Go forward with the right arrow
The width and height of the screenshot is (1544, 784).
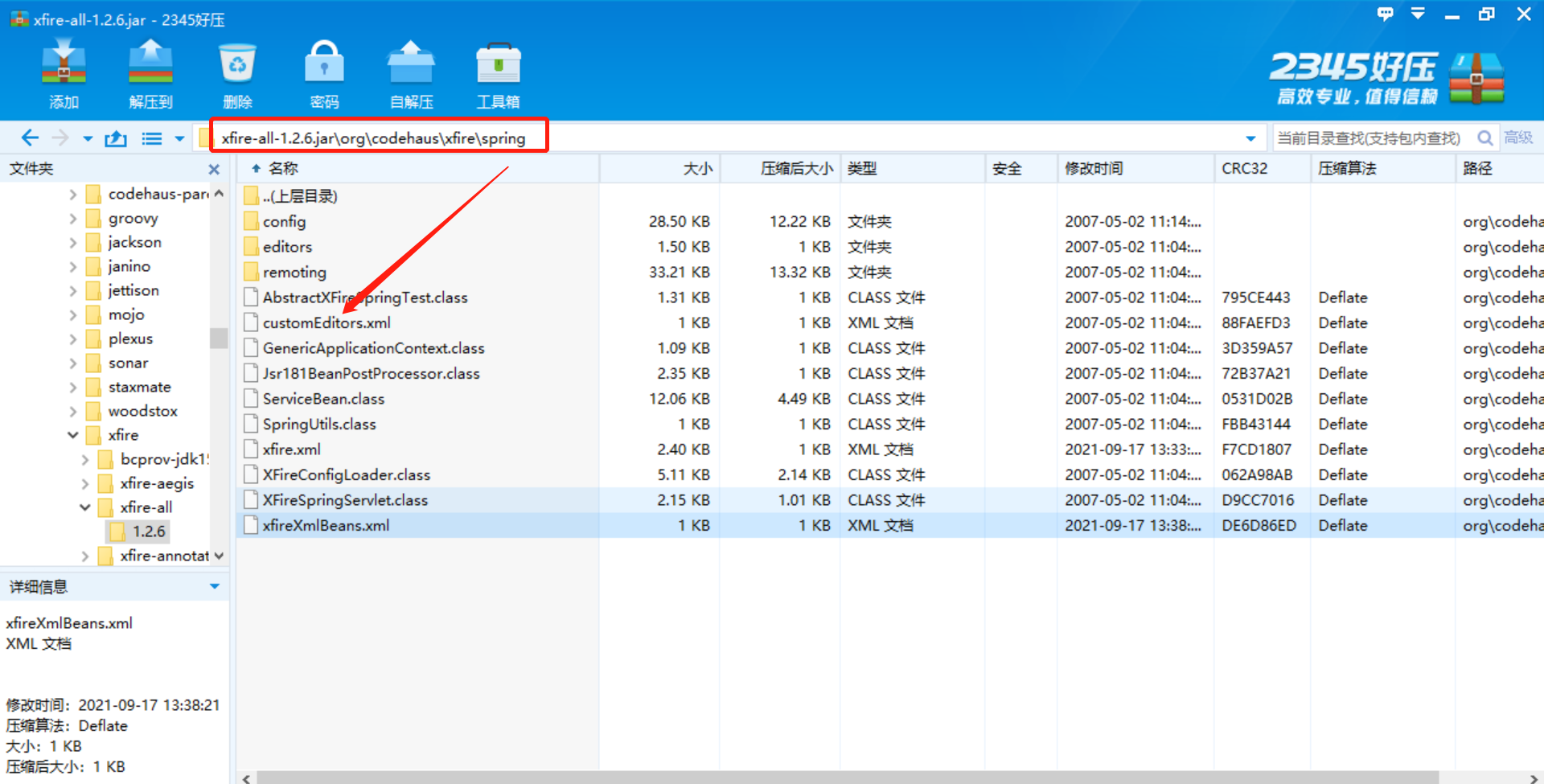click(x=60, y=138)
